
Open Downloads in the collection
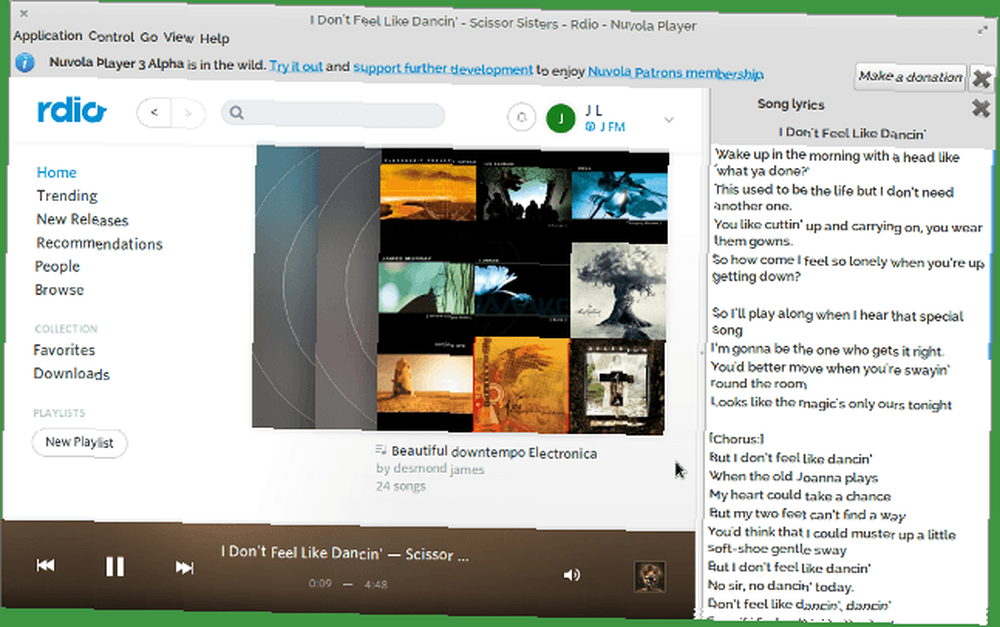click(71, 374)
